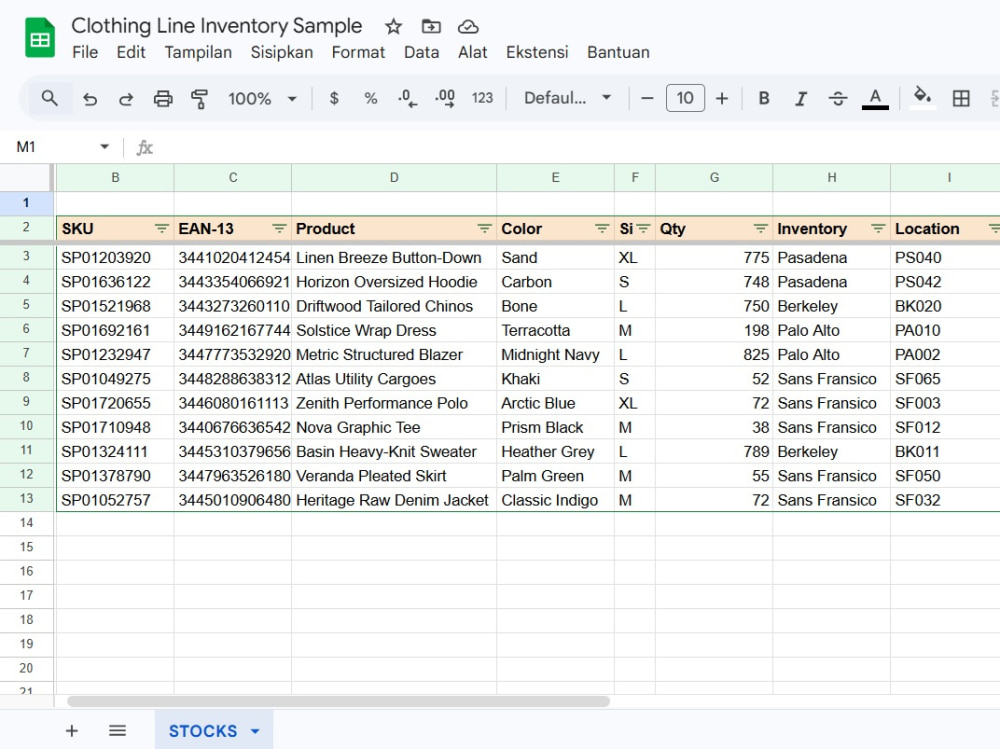This screenshot has width=1000, height=749.
Task: Format as percent
Action: pyautogui.click(x=371, y=98)
